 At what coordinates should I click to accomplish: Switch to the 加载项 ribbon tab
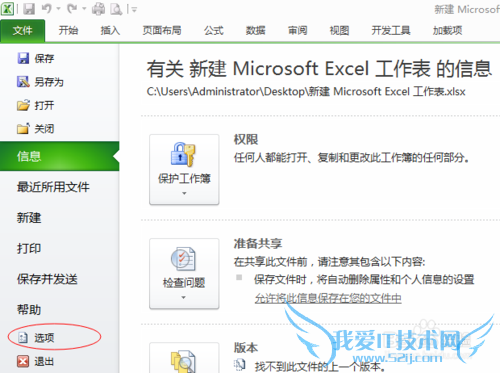click(447, 31)
